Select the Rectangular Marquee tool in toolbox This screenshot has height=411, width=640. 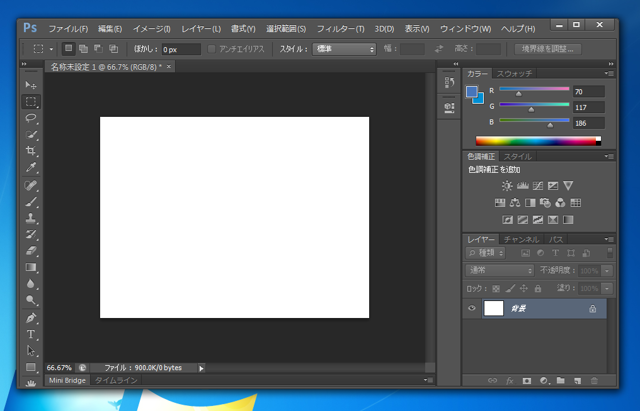31,101
